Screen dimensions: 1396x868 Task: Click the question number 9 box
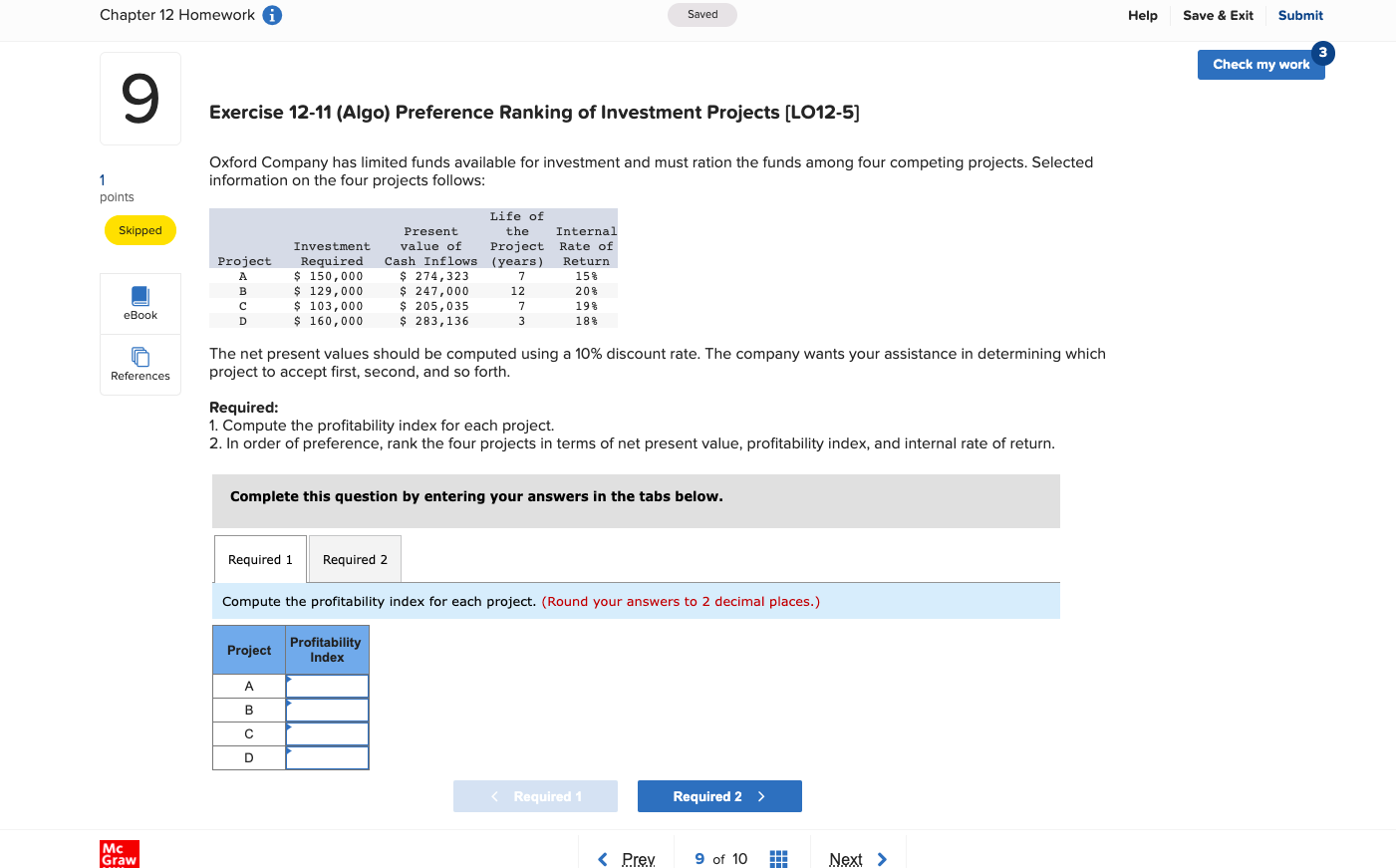click(x=140, y=99)
